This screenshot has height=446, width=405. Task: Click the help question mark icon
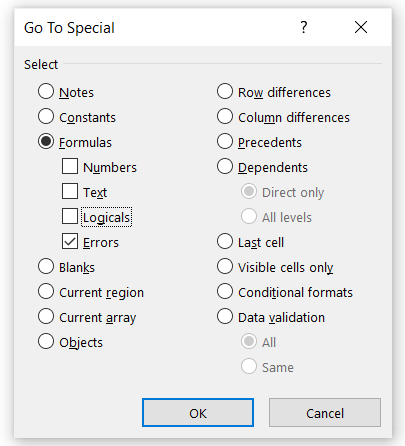[303, 27]
